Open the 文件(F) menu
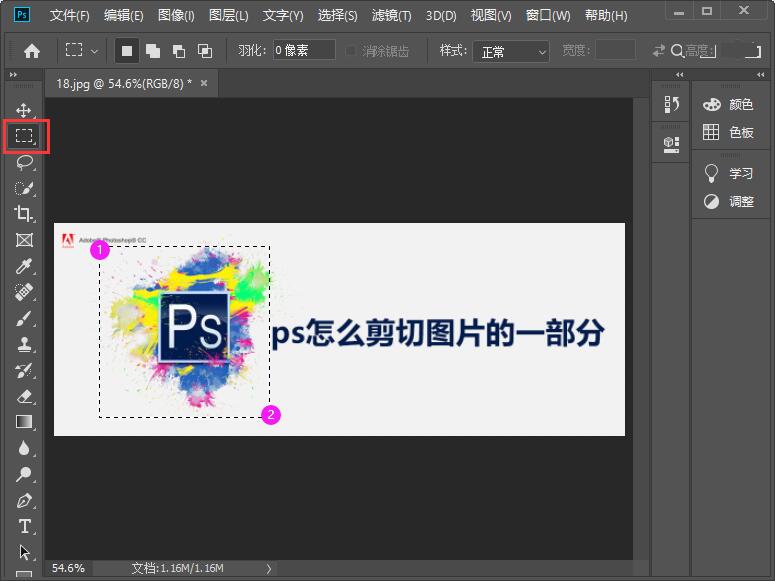The height and width of the screenshot is (581, 775). click(69, 15)
